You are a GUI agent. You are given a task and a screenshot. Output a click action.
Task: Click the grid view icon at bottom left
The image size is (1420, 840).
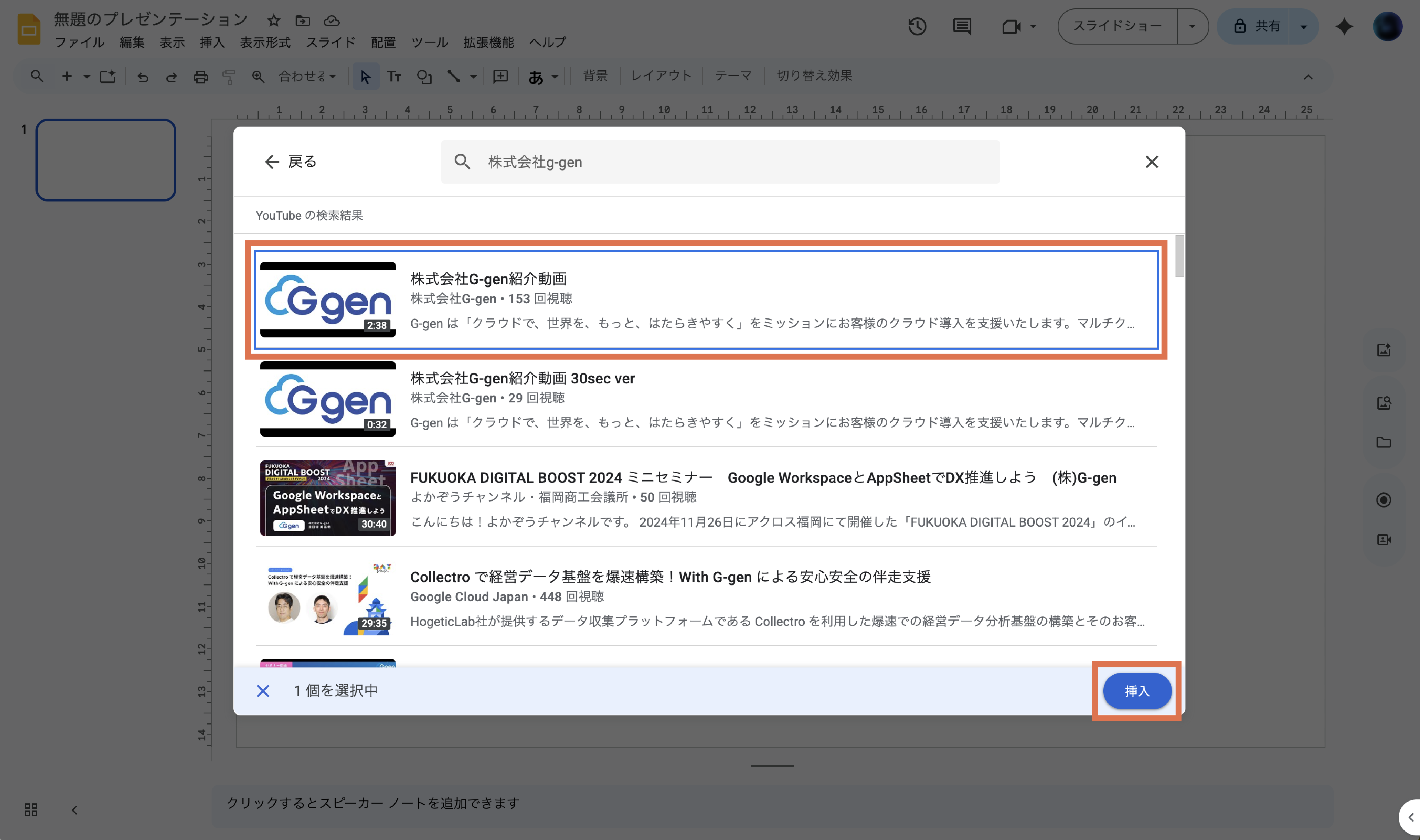[x=31, y=809]
